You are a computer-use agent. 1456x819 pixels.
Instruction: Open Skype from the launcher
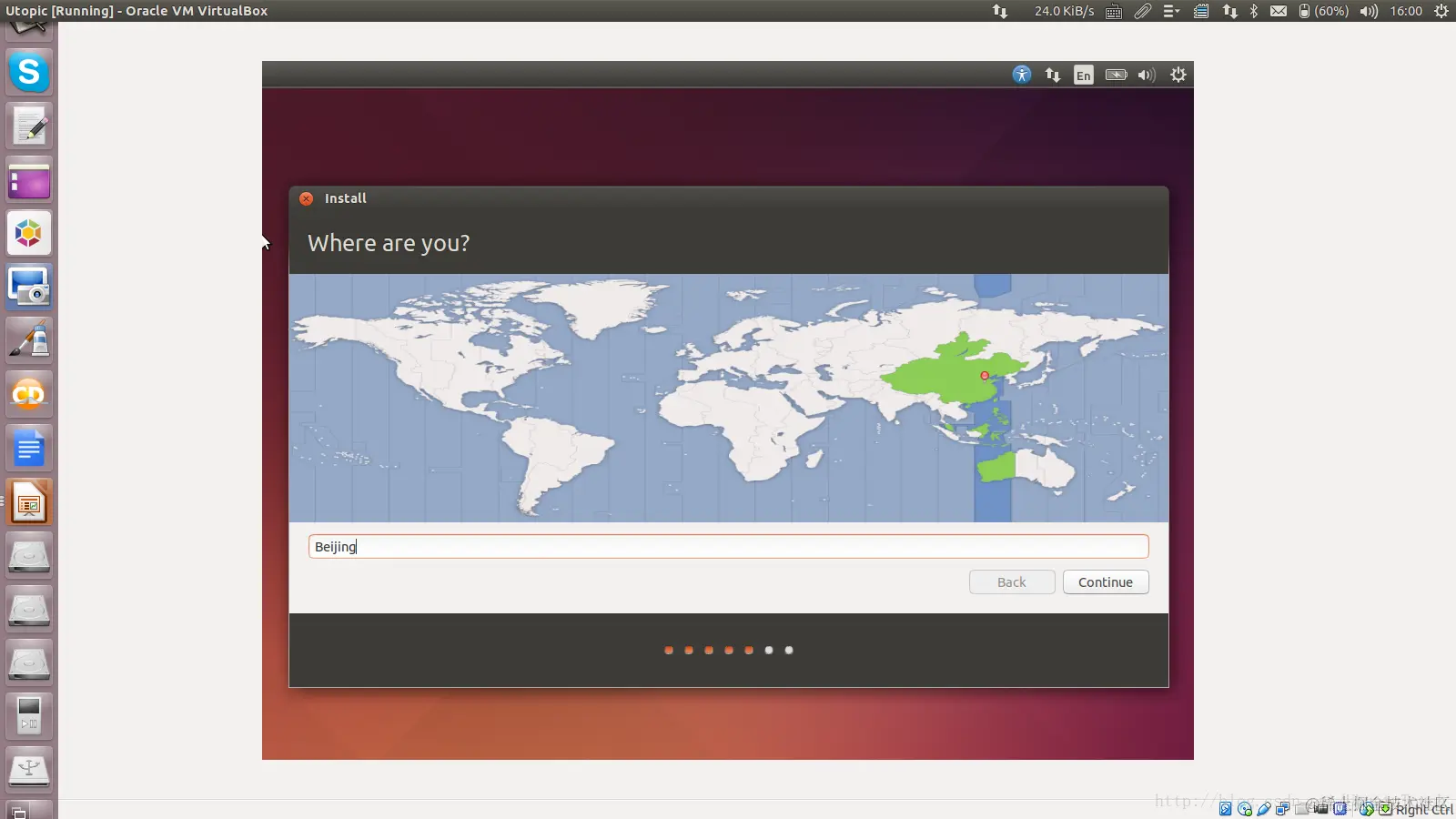tap(29, 72)
